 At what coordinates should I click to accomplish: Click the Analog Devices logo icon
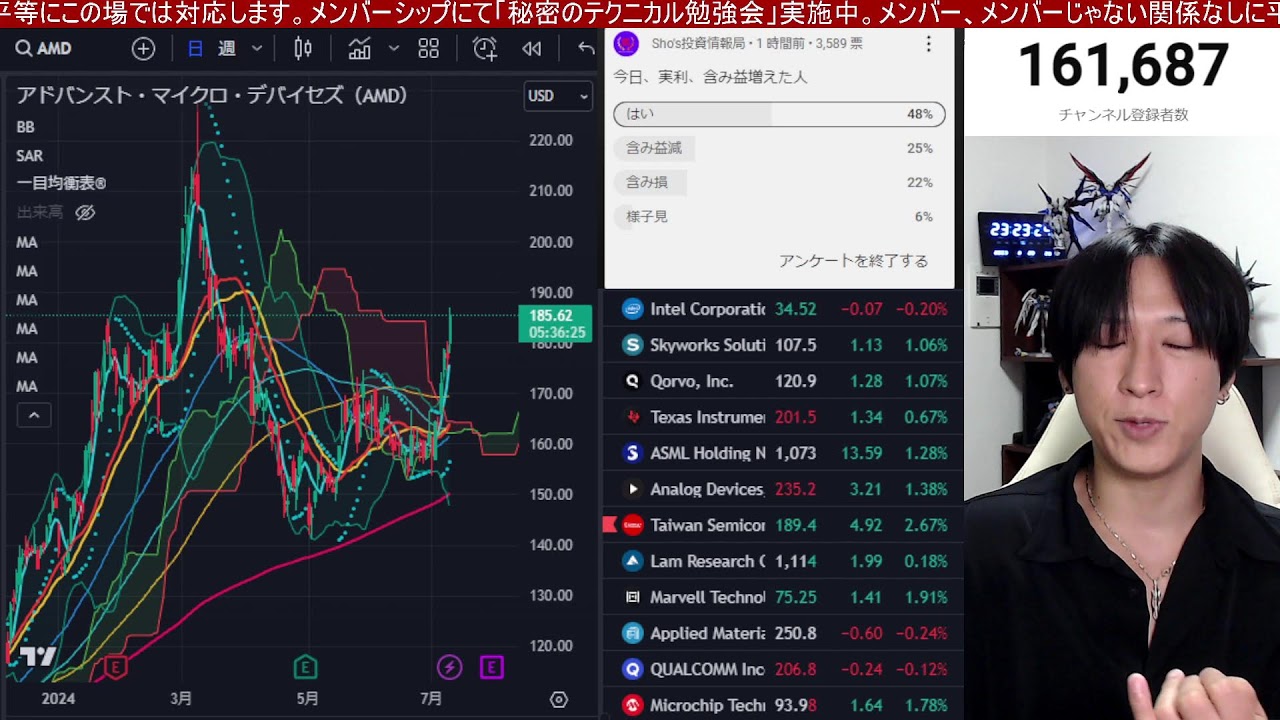[x=632, y=489]
